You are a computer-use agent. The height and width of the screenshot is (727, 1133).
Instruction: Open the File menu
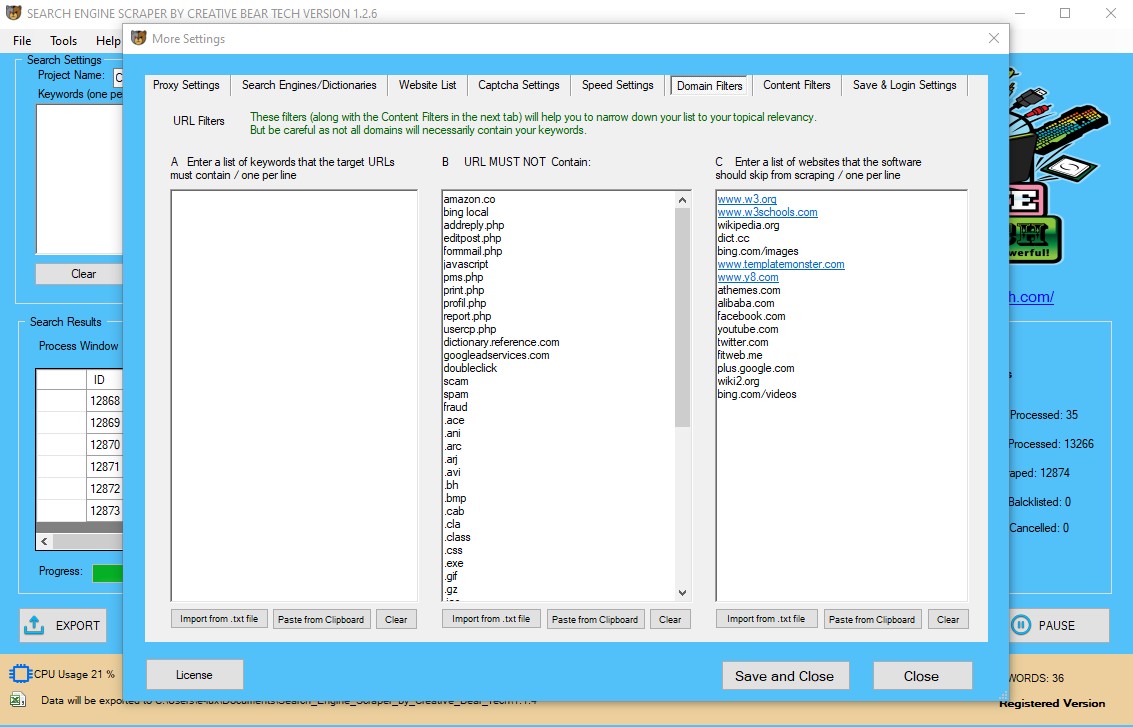pos(22,41)
